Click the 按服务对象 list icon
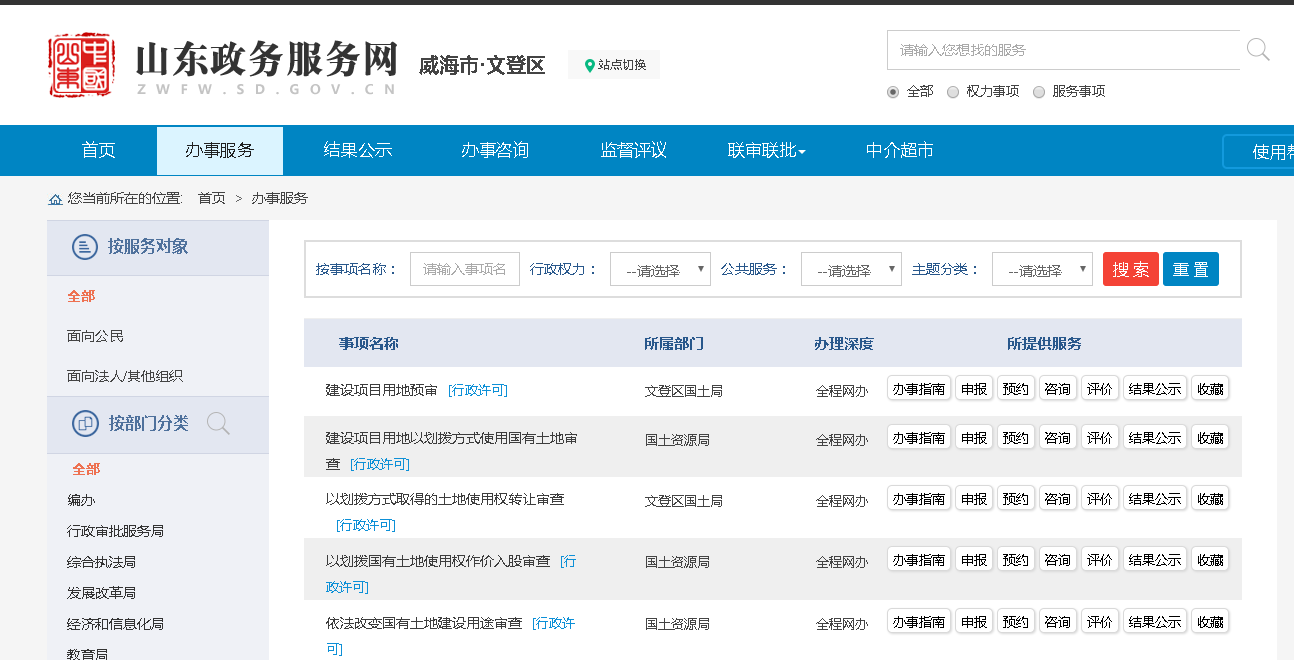The width and height of the screenshot is (1294, 660). pyautogui.click(x=85, y=247)
